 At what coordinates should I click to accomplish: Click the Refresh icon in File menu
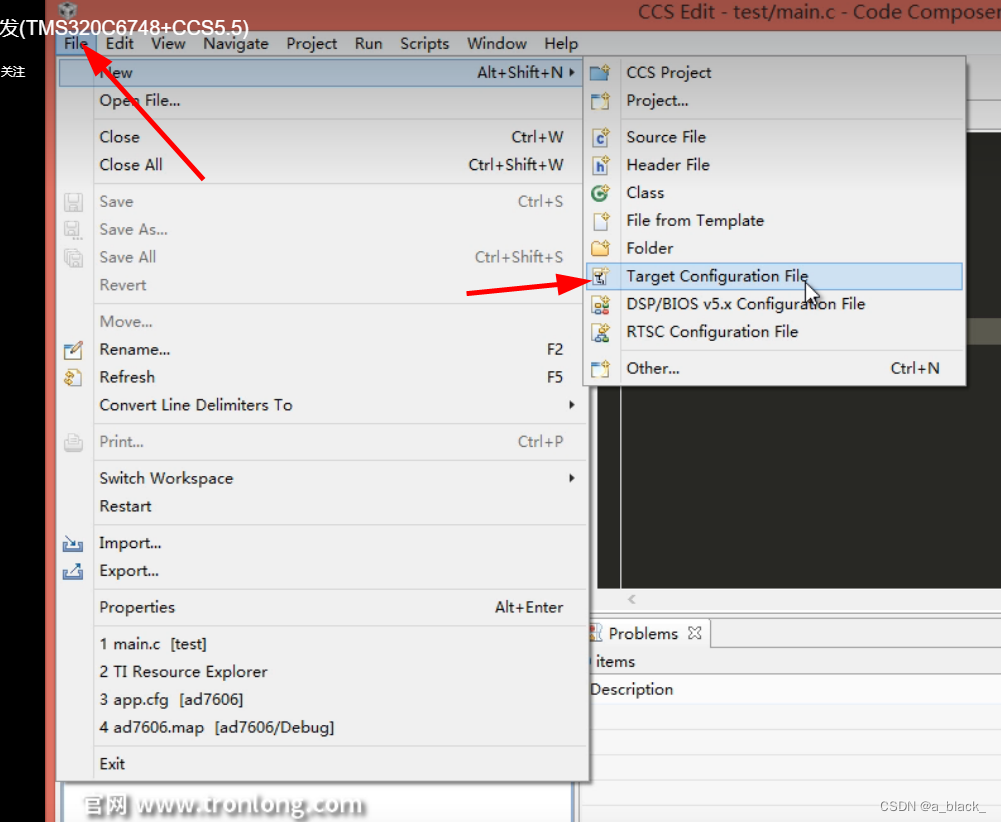coord(73,377)
